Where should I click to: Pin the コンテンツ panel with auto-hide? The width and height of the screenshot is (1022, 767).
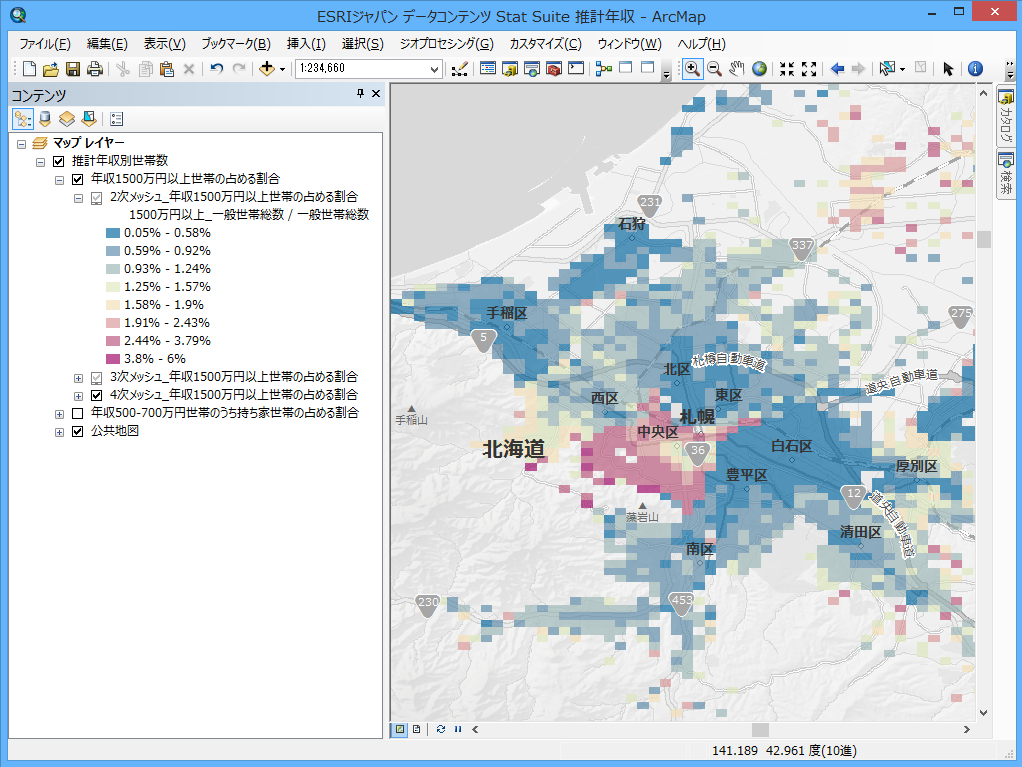click(360, 94)
